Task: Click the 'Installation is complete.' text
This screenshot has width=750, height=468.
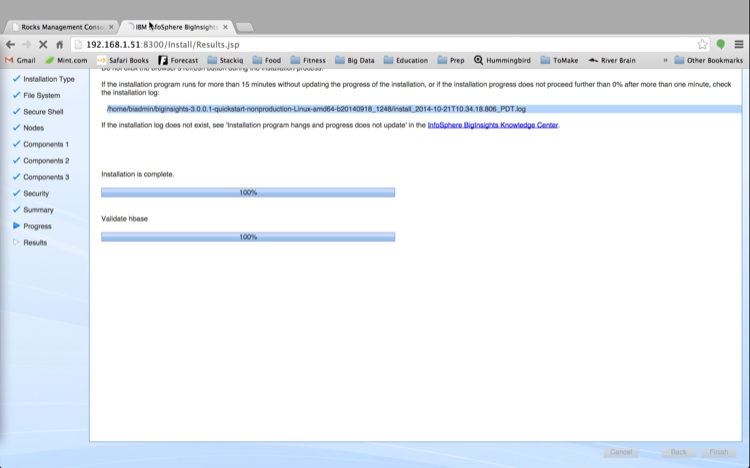Action: [138, 174]
